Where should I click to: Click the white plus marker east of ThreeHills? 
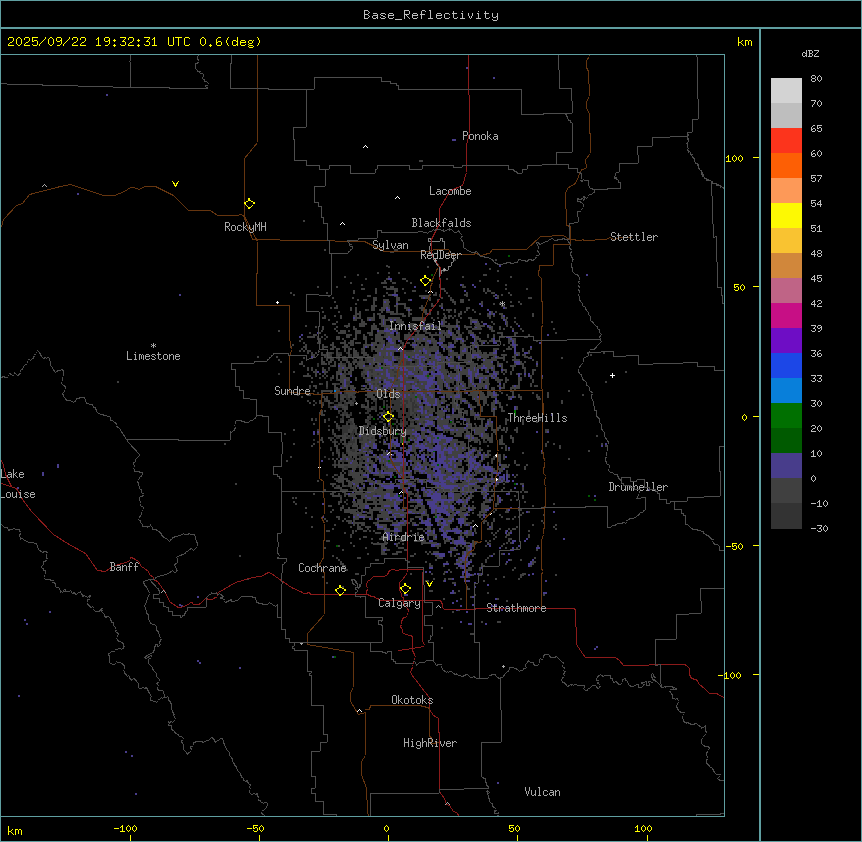612,375
